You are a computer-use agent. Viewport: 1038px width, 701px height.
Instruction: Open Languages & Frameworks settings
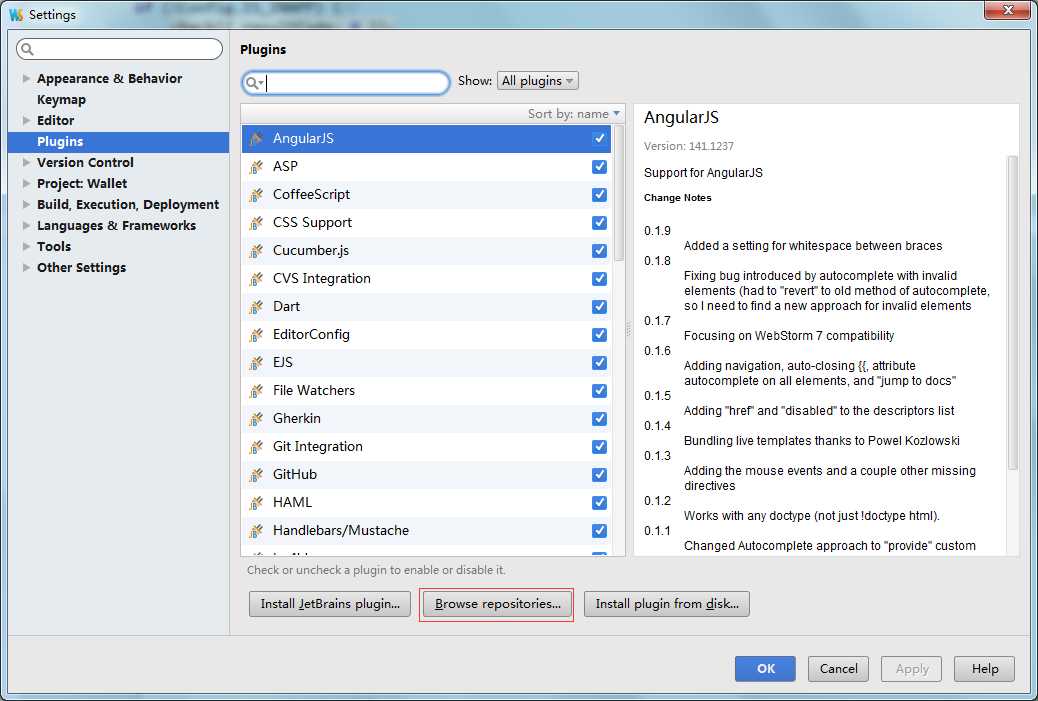[117, 225]
